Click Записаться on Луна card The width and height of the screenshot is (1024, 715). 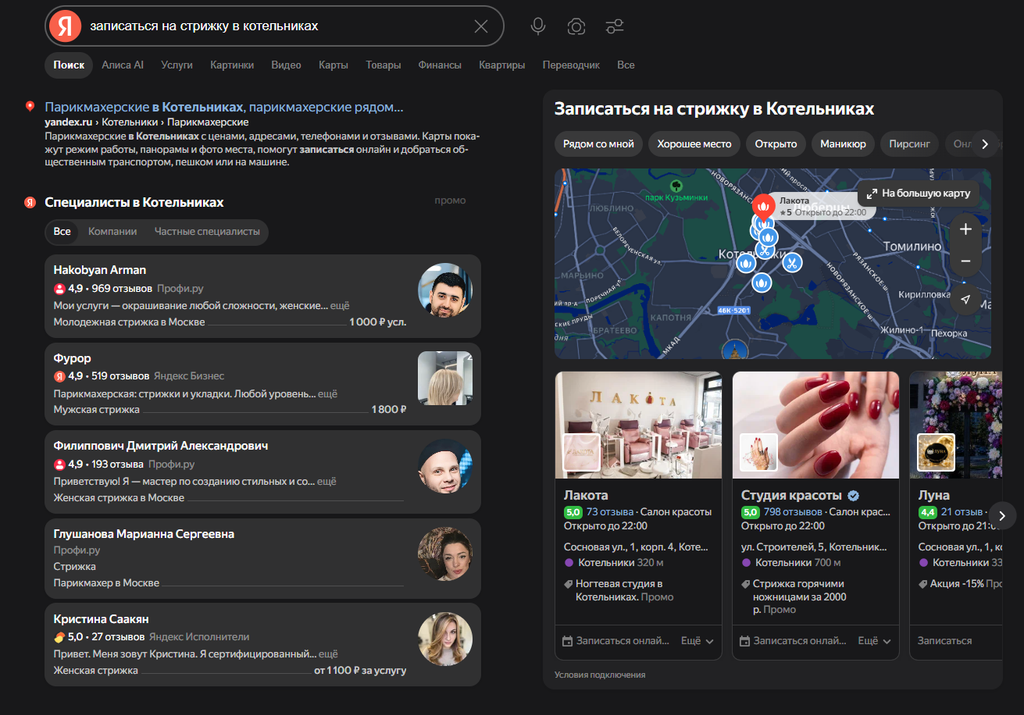click(x=944, y=641)
